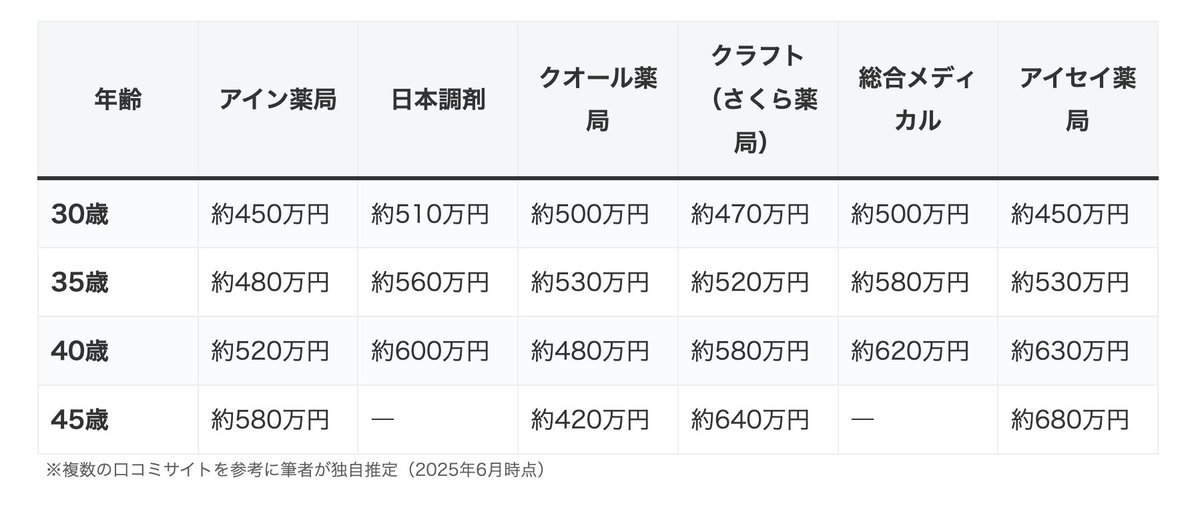Click the 総合メディカル column header
Screen dimensions: 1200x514
[x=917, y=100]
